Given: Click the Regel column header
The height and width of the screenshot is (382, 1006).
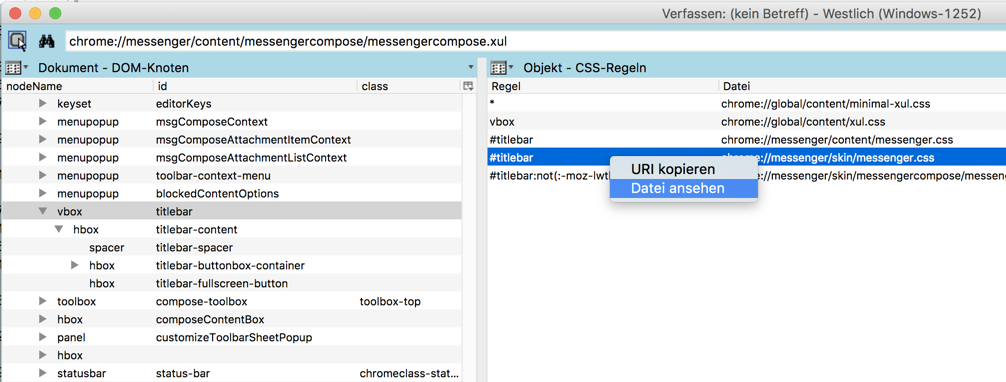Looking at the screenshot, I should pos(602,86).
